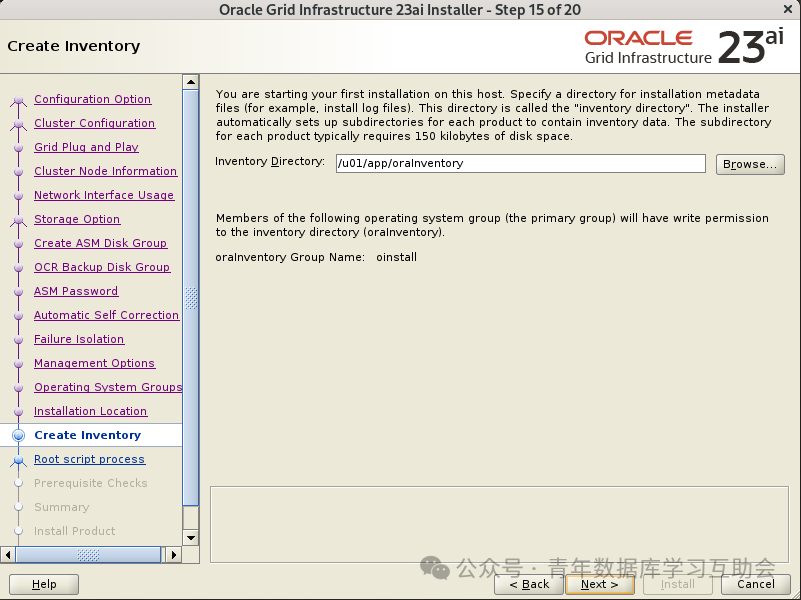
Task: Click the horizontal scroll right arrow
Action: [174, 555]
